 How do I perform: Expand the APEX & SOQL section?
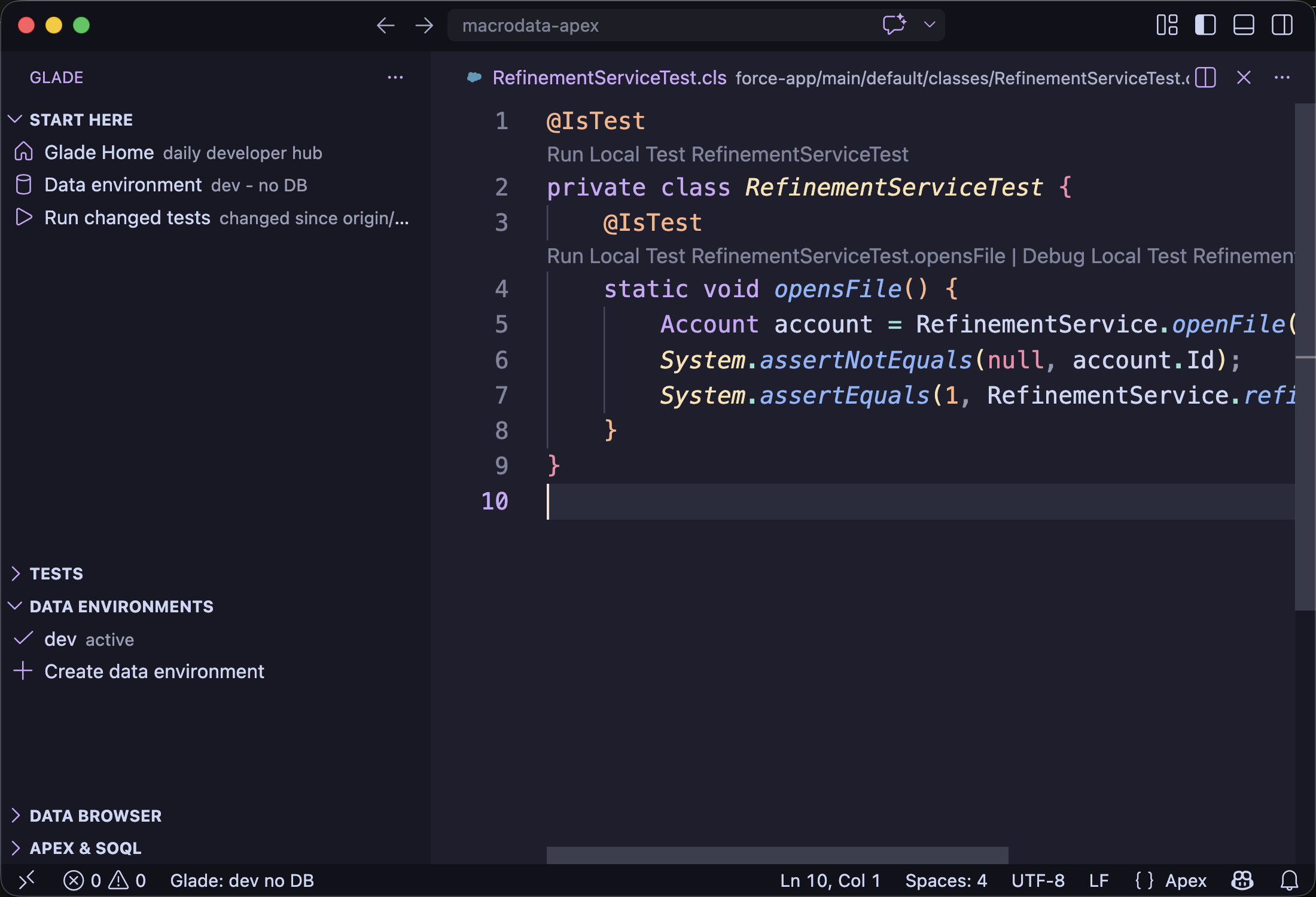(86, 848)
